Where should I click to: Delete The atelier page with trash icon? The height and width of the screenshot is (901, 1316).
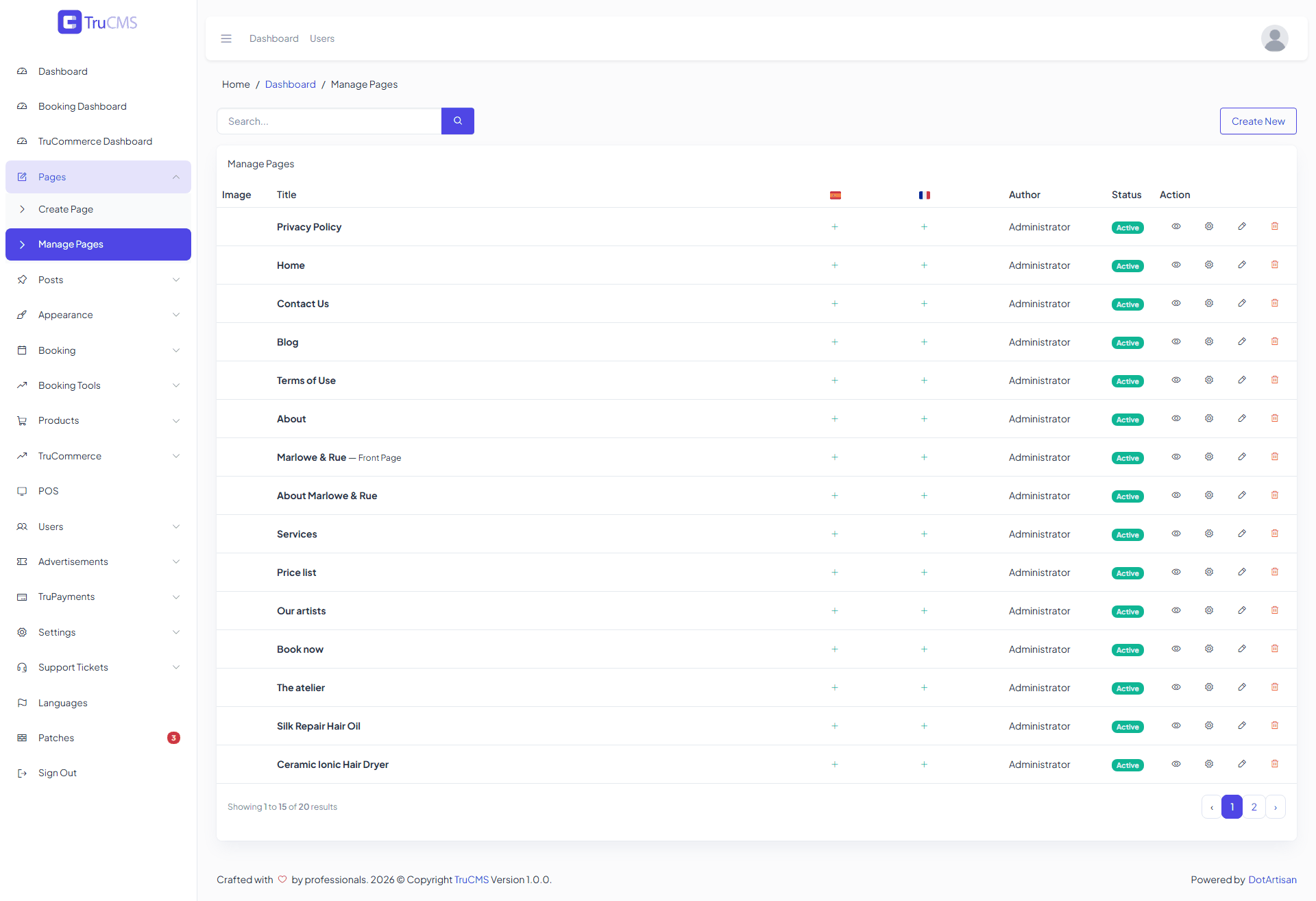tap(1275, 687)
